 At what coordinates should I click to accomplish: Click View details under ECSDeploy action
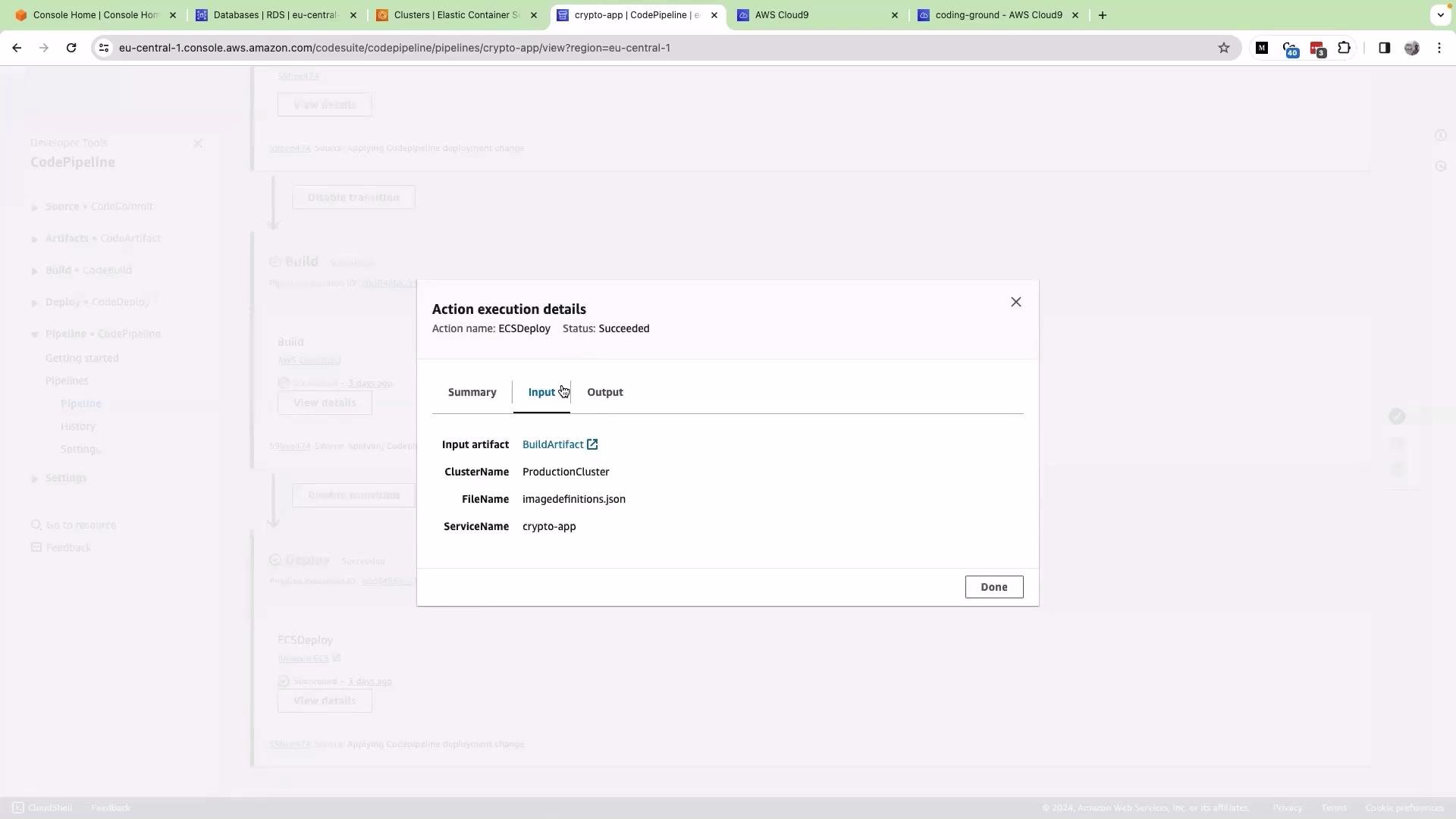coord(325,701)
